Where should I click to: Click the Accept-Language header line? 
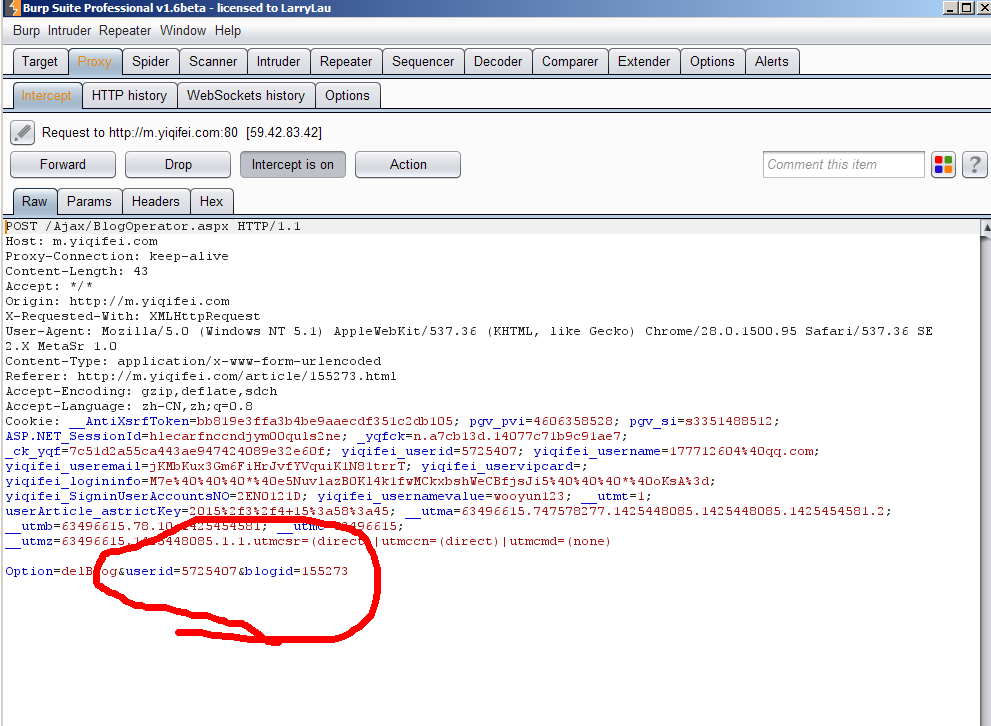[x=129, y=406]
